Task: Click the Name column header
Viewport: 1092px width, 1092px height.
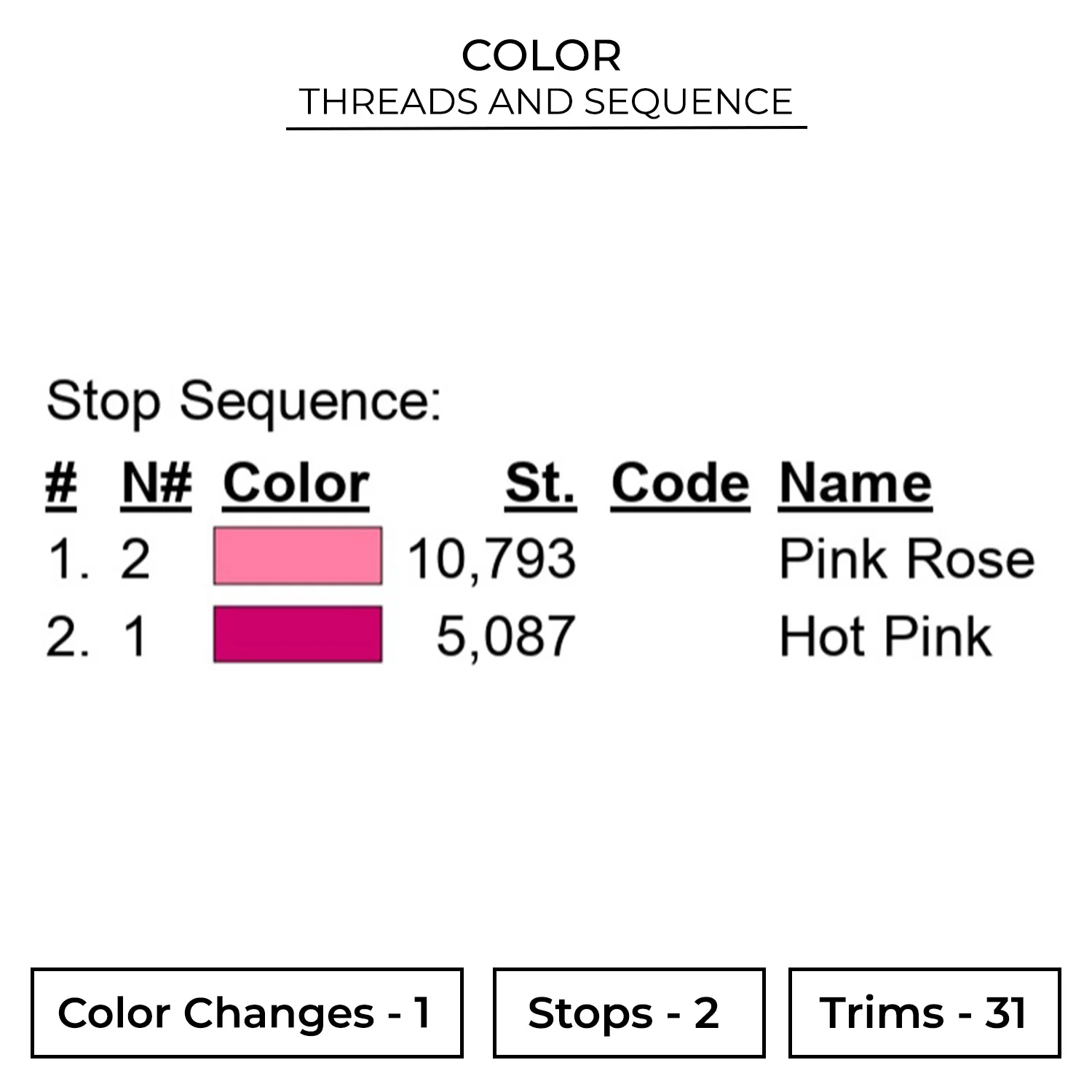Action: [x=855, y=483]
